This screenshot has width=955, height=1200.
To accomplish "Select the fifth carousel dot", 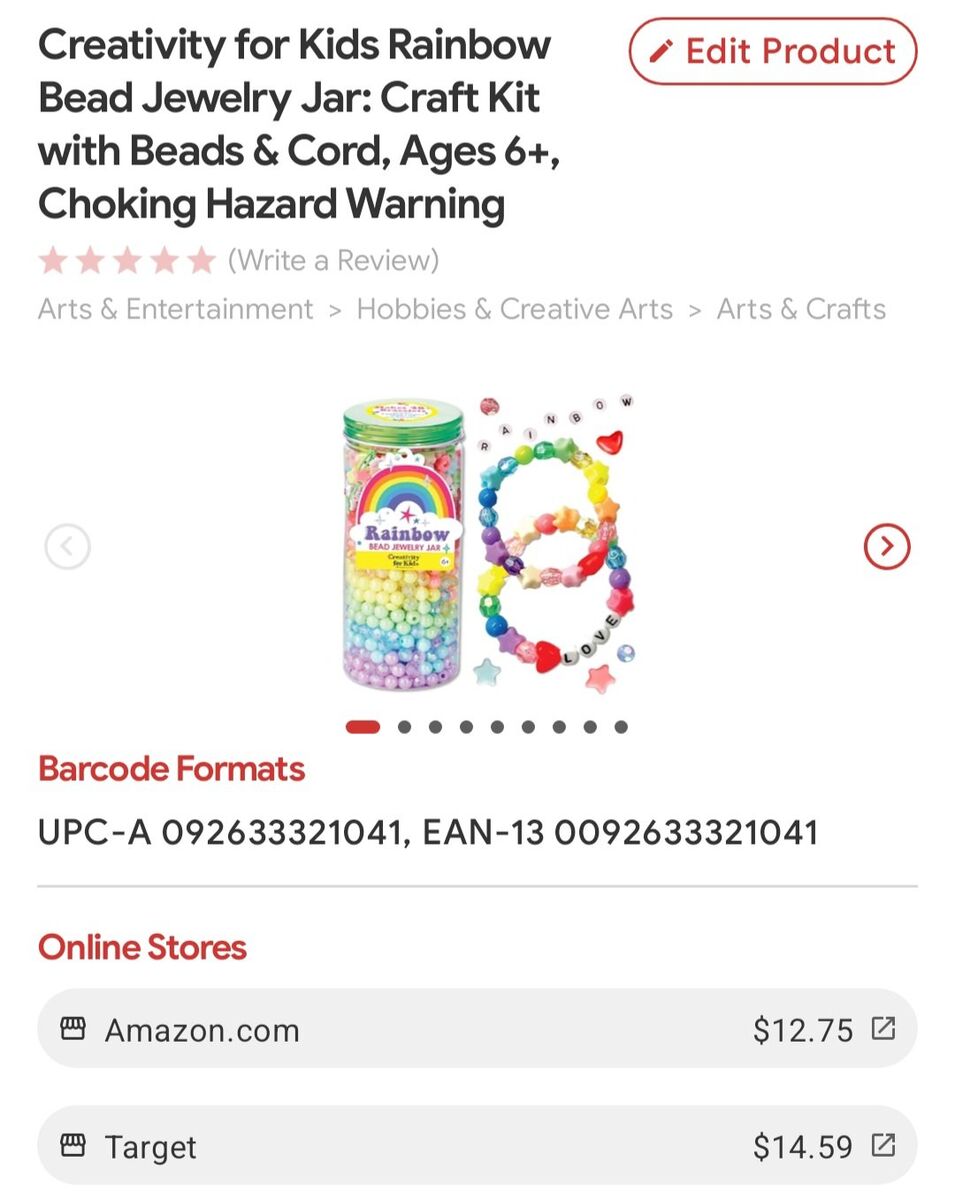I will click(497, 727).
